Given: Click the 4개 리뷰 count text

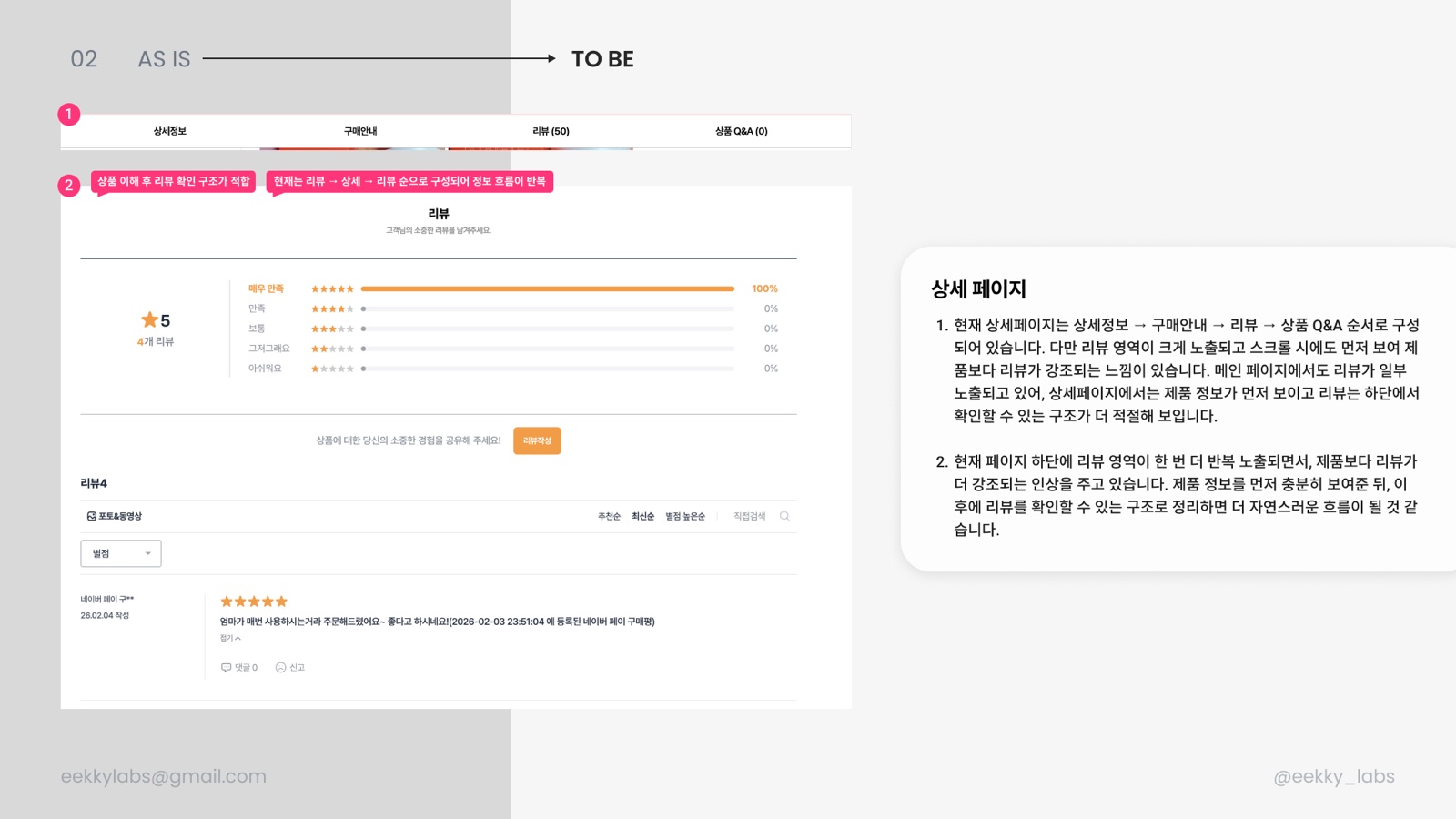Looking at the screenshot, I should pos(156,341).
